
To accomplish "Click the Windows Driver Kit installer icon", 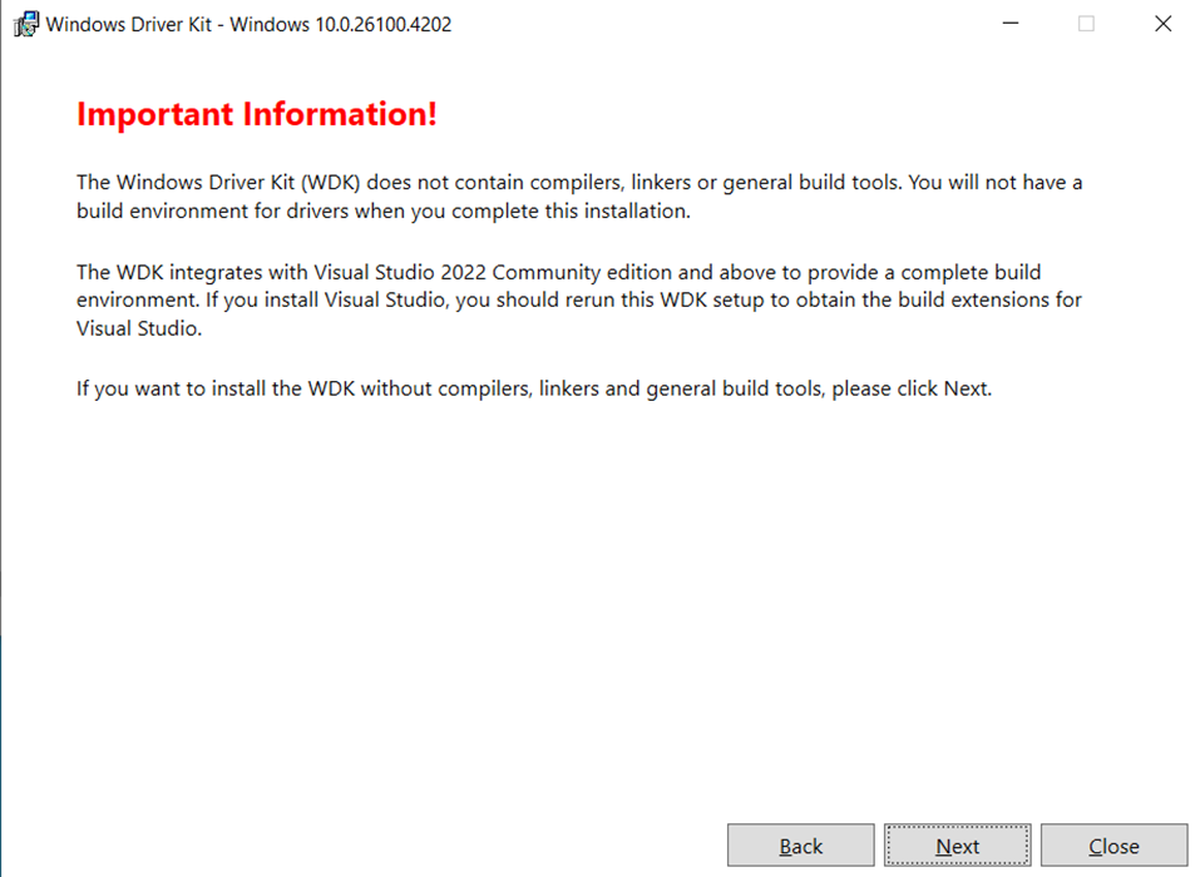I will (27, 24).
